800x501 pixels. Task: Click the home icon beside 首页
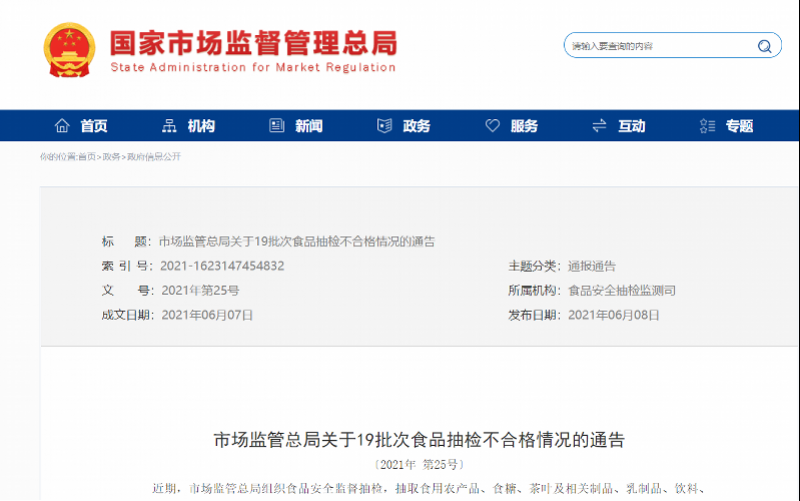pos(62,126)
